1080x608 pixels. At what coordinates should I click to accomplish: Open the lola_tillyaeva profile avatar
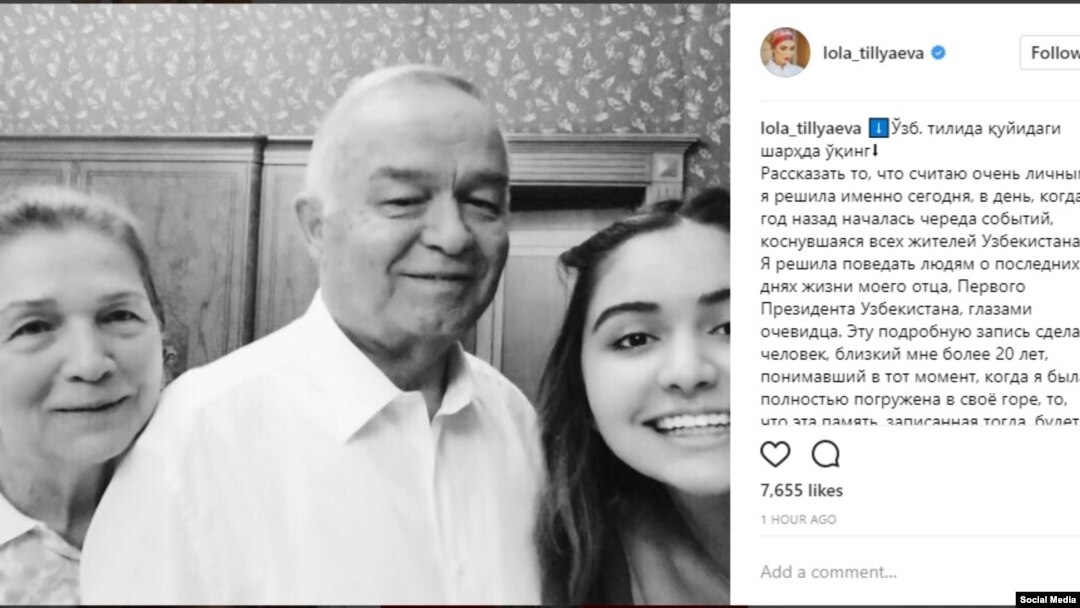click(x=785, y=52)
